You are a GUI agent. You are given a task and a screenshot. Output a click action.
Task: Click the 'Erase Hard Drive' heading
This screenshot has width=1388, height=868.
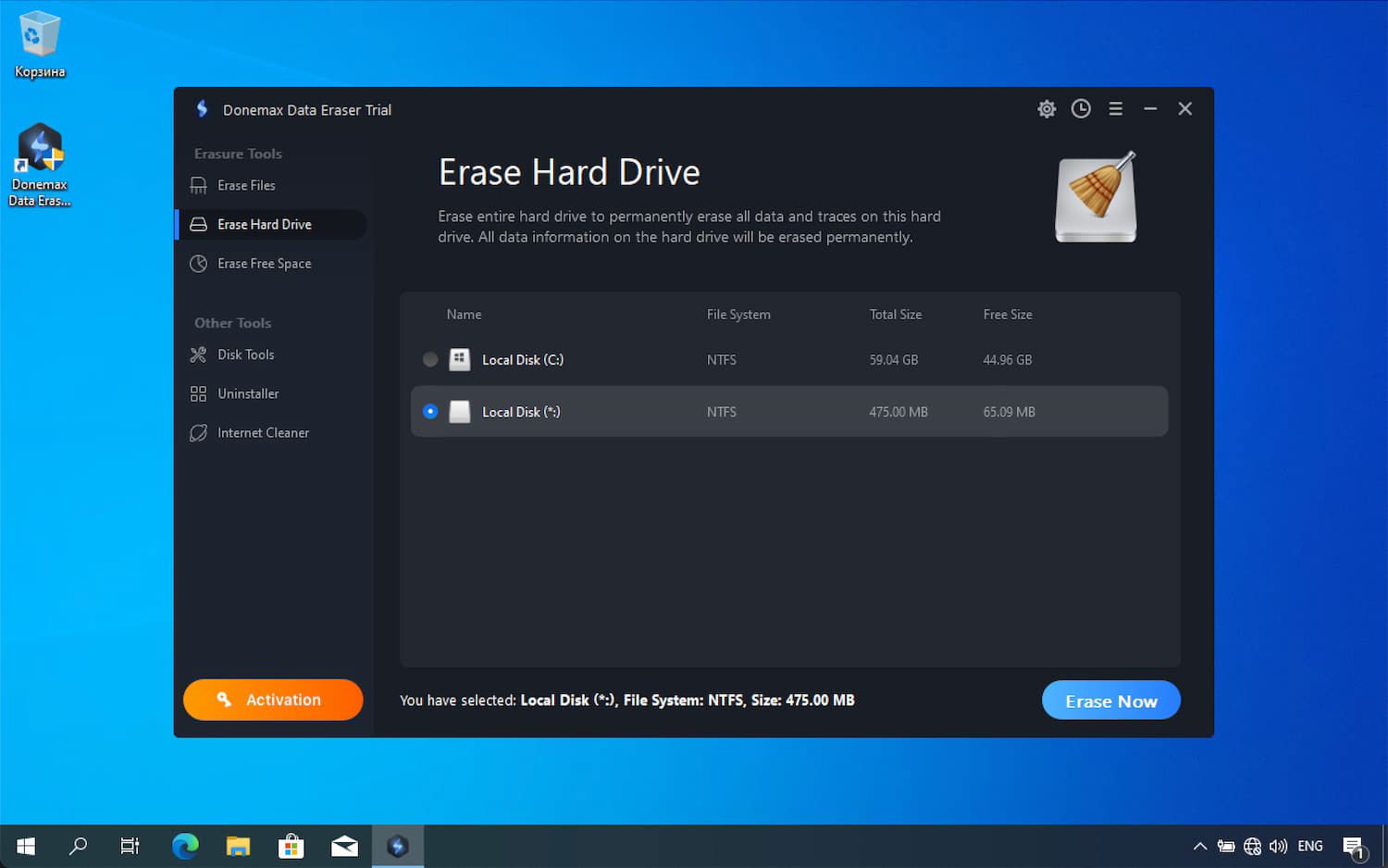tap(569, 172)
